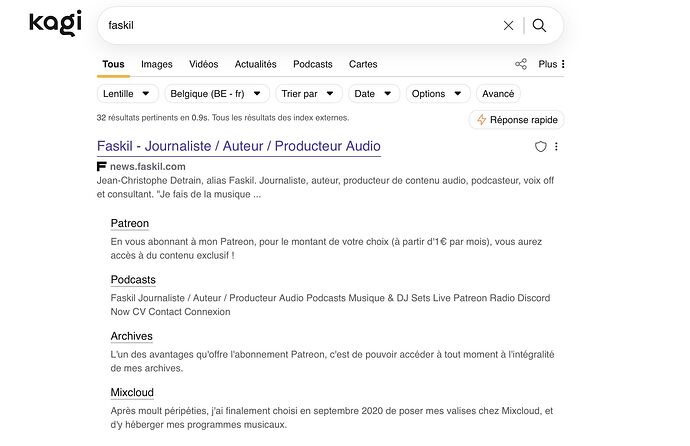Screen dimensions: 690x446
Task: Open the Podcasts sublink under the result
Action: (133, 280)
